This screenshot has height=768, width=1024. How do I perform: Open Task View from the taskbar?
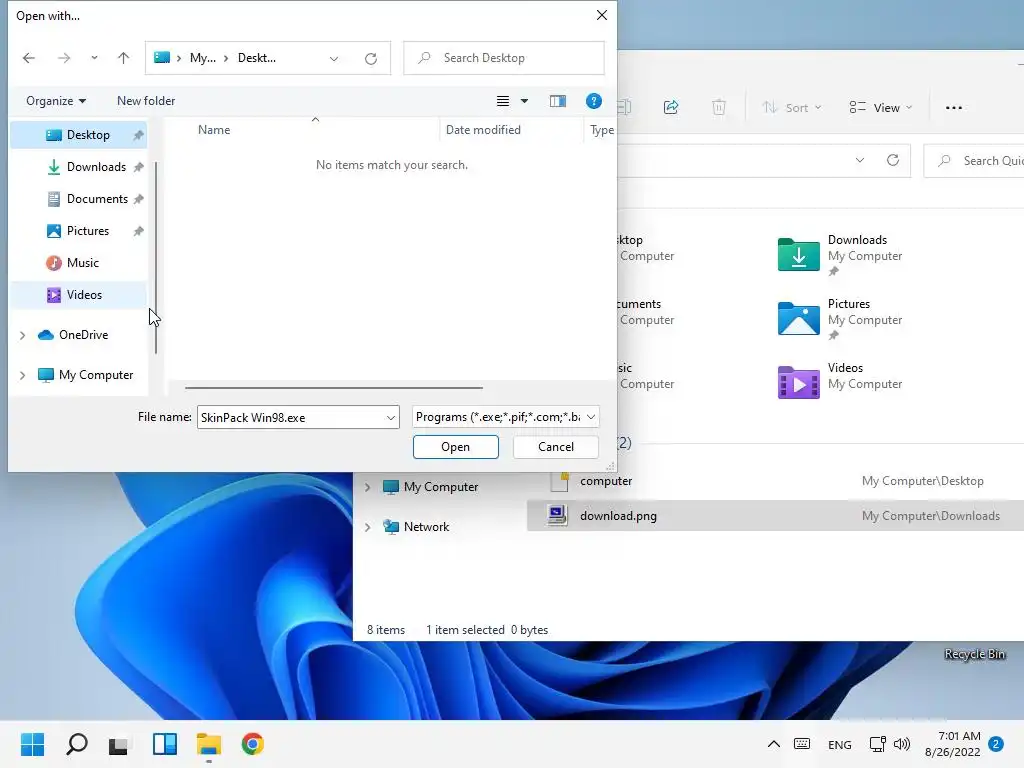point(119,744)
